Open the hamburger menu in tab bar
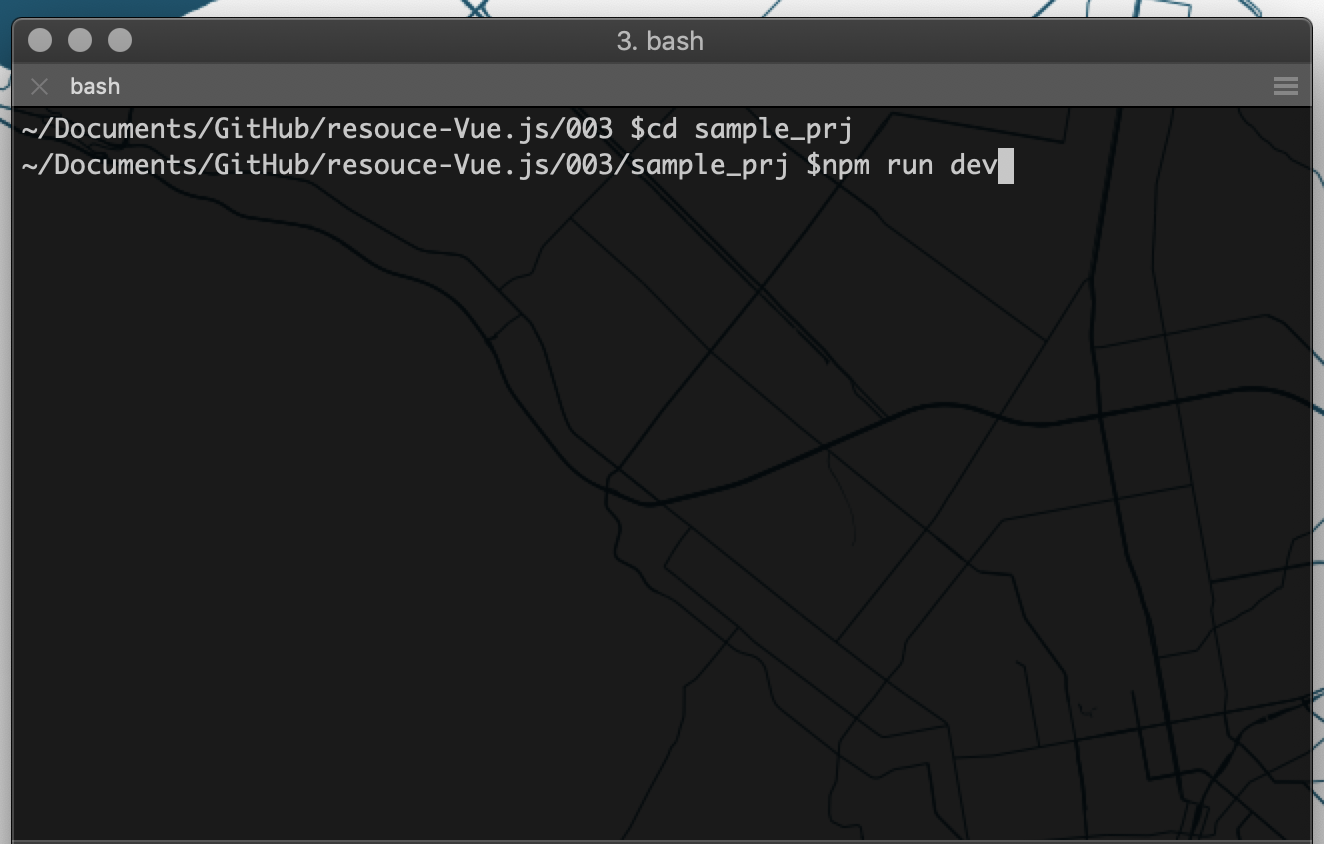The width and height of the screenshot is (1324, 844). point(1286,87)
